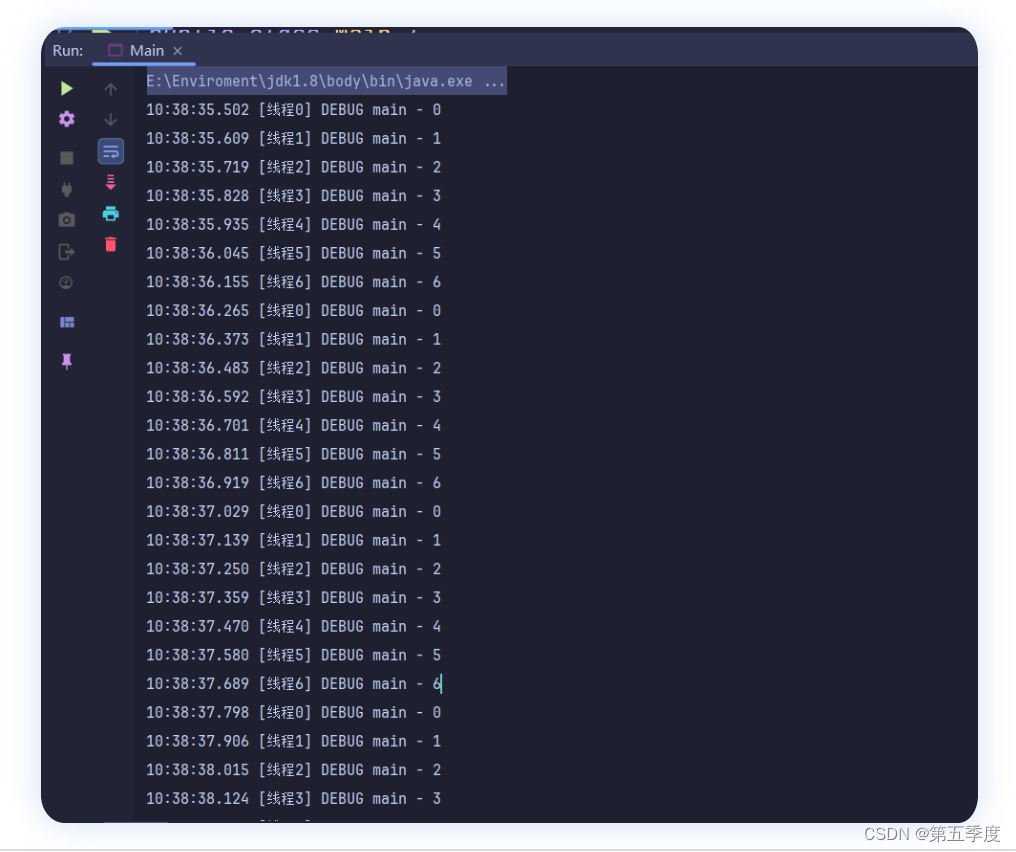Select log line timestamped 10:38:36.919
Screen dimensions: 1016x852
pos(294,483)
